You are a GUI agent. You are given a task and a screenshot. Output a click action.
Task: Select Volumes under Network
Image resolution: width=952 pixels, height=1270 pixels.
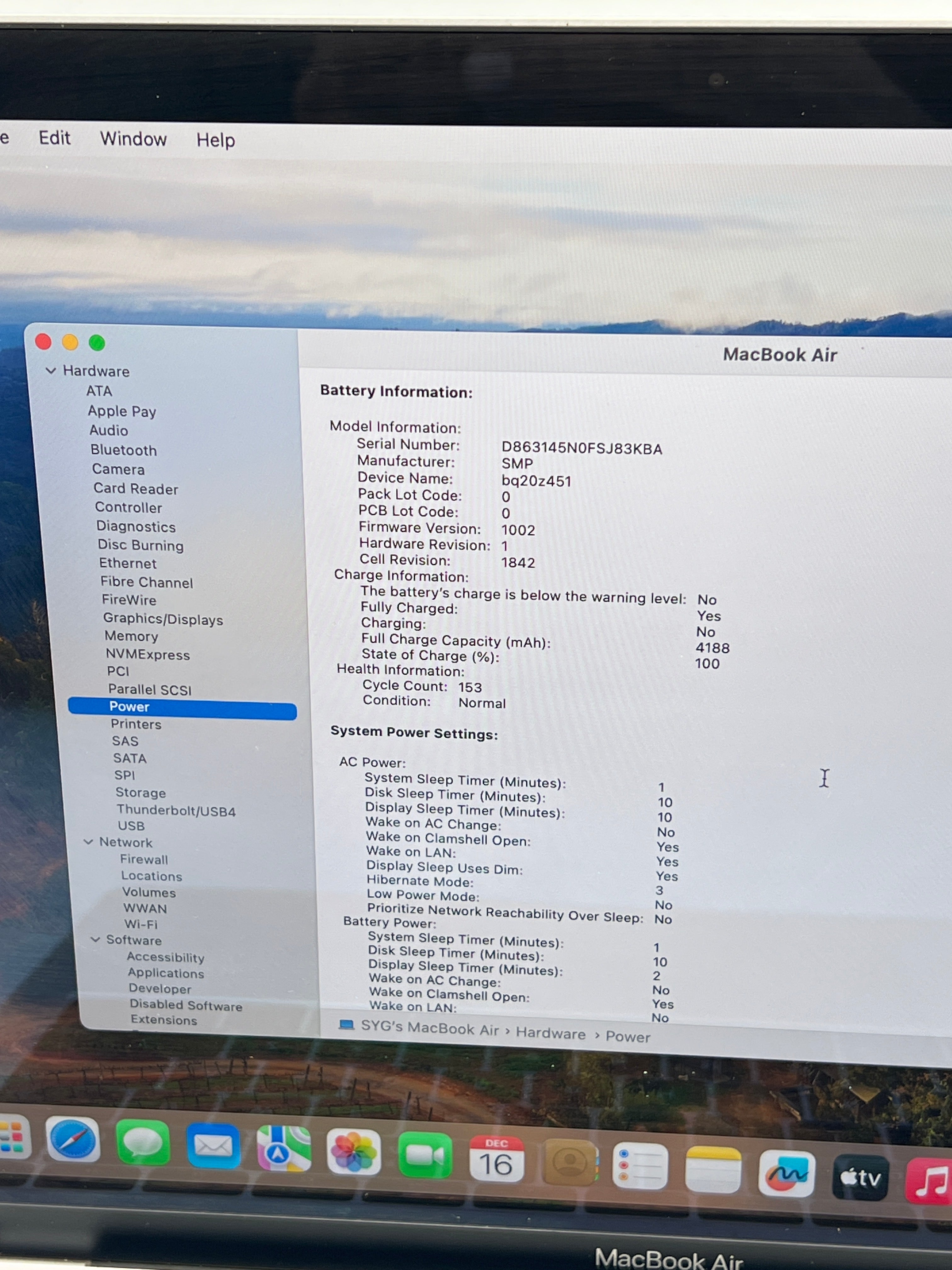149,892
